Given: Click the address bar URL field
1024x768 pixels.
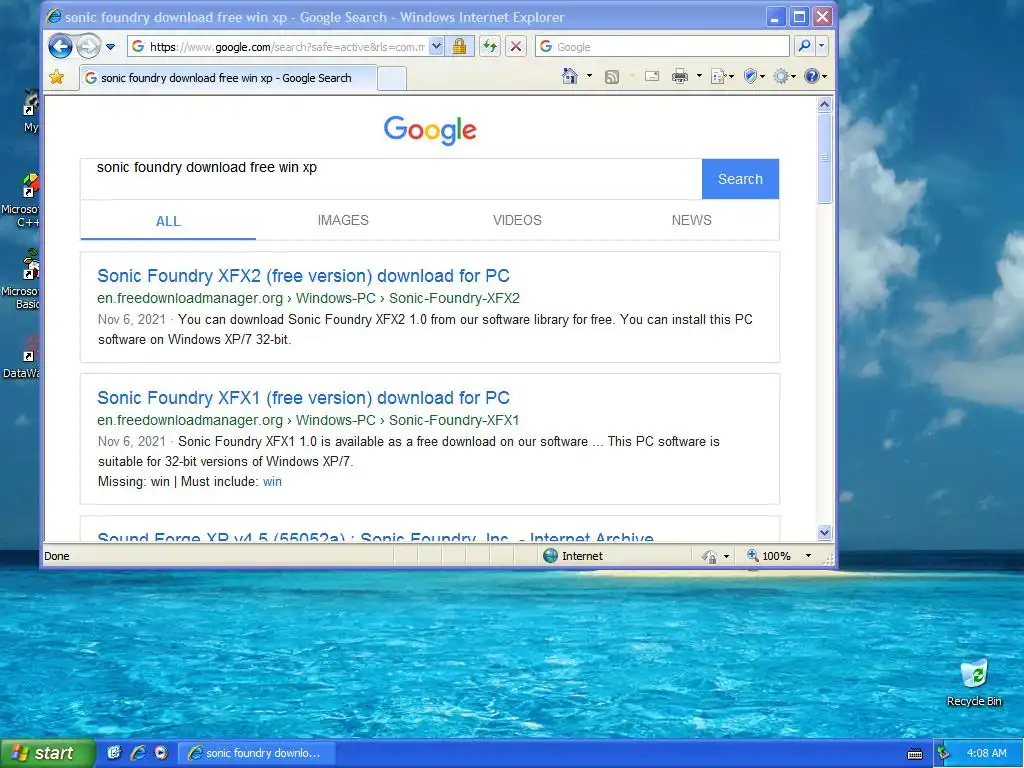Looking at the screenshot, I should [278, 46].
